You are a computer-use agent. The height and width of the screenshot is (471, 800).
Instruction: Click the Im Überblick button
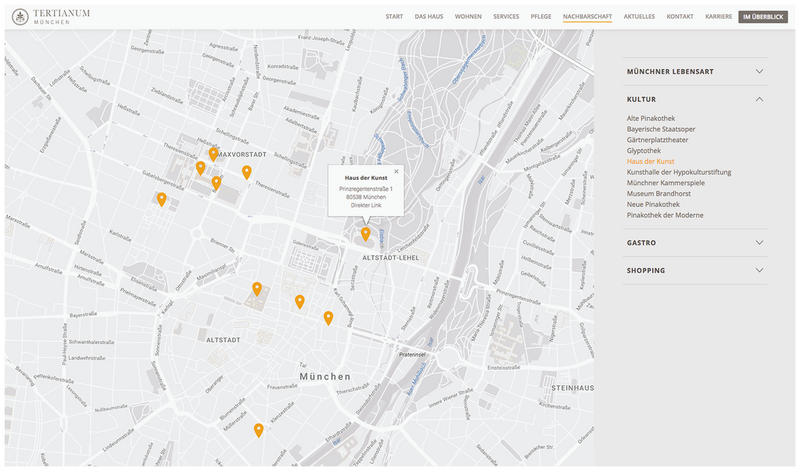coord(763,17)
